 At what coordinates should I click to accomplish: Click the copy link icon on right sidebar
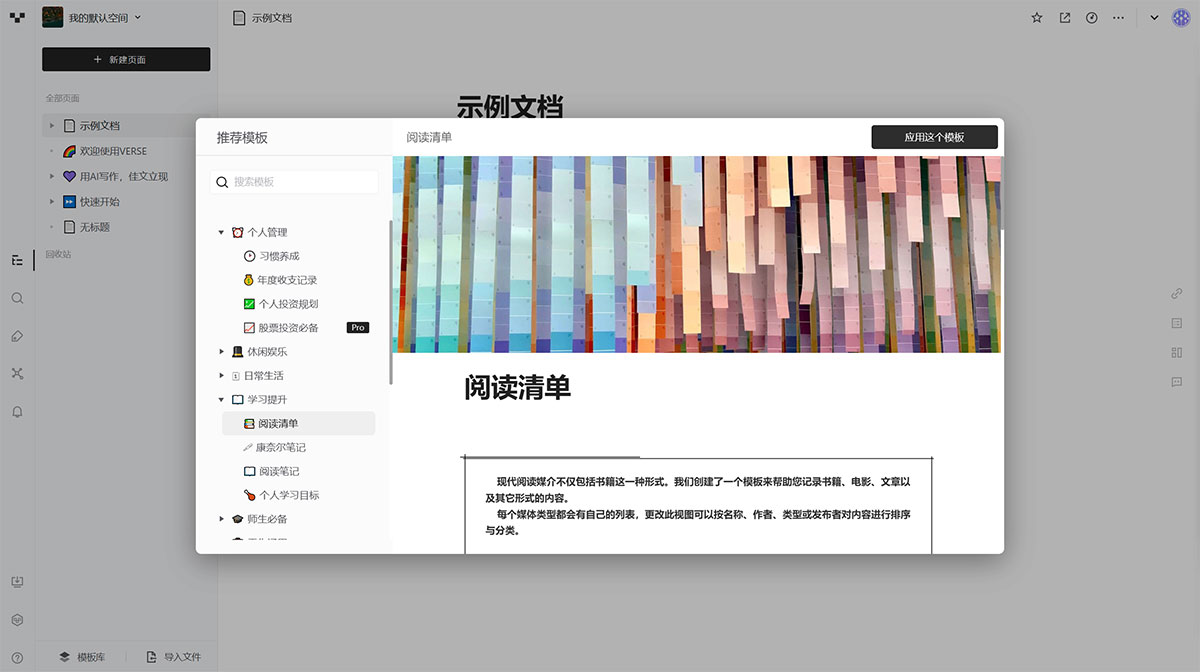1177,294
